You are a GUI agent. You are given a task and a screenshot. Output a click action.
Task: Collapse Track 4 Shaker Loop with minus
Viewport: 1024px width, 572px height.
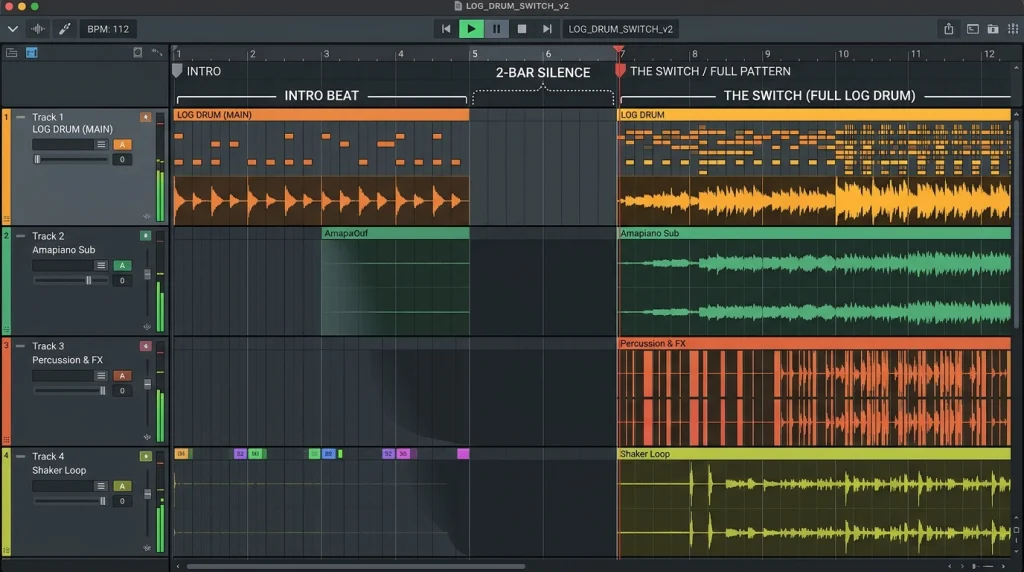tap(20, 456)
